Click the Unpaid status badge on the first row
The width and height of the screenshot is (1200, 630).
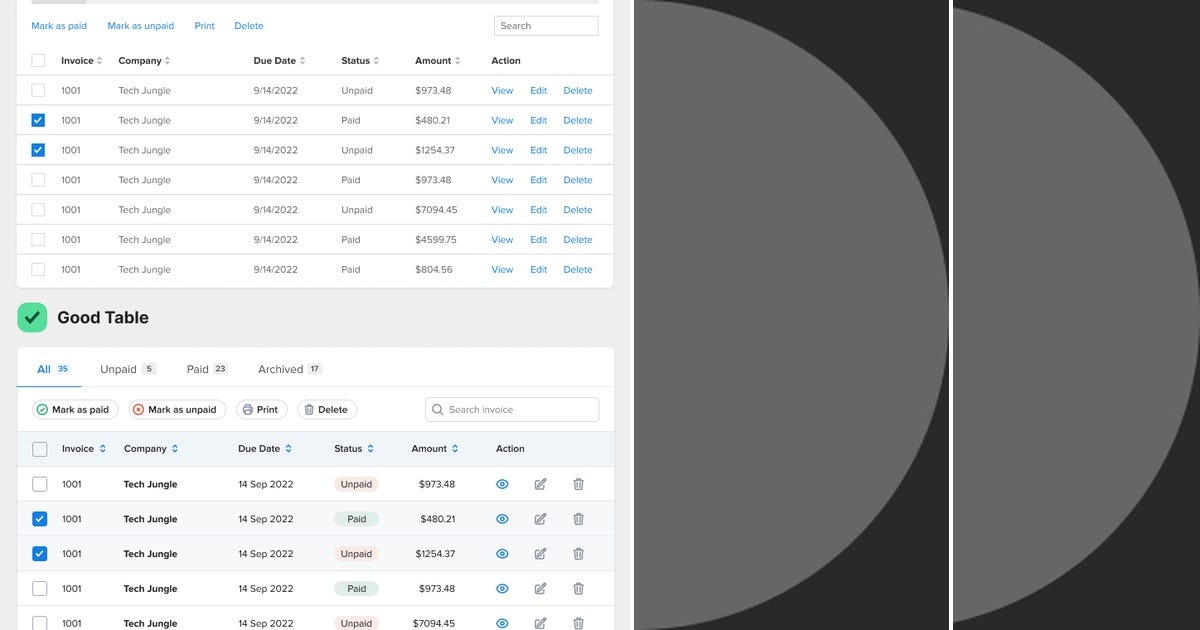[356, 484]
